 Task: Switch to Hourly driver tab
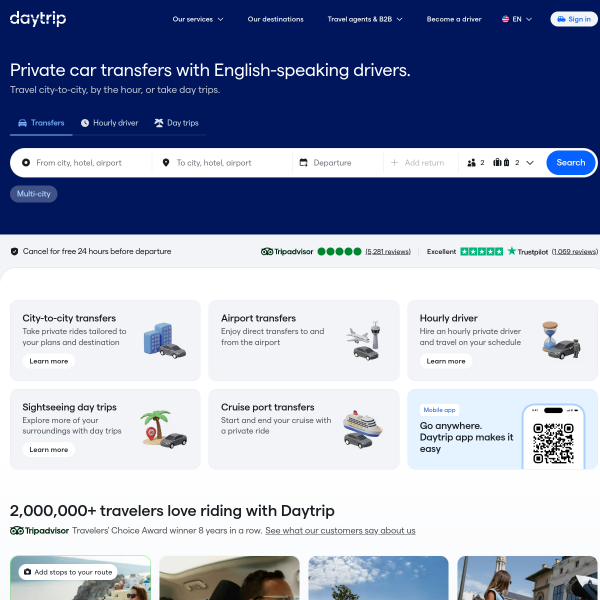tap(109, 123)
